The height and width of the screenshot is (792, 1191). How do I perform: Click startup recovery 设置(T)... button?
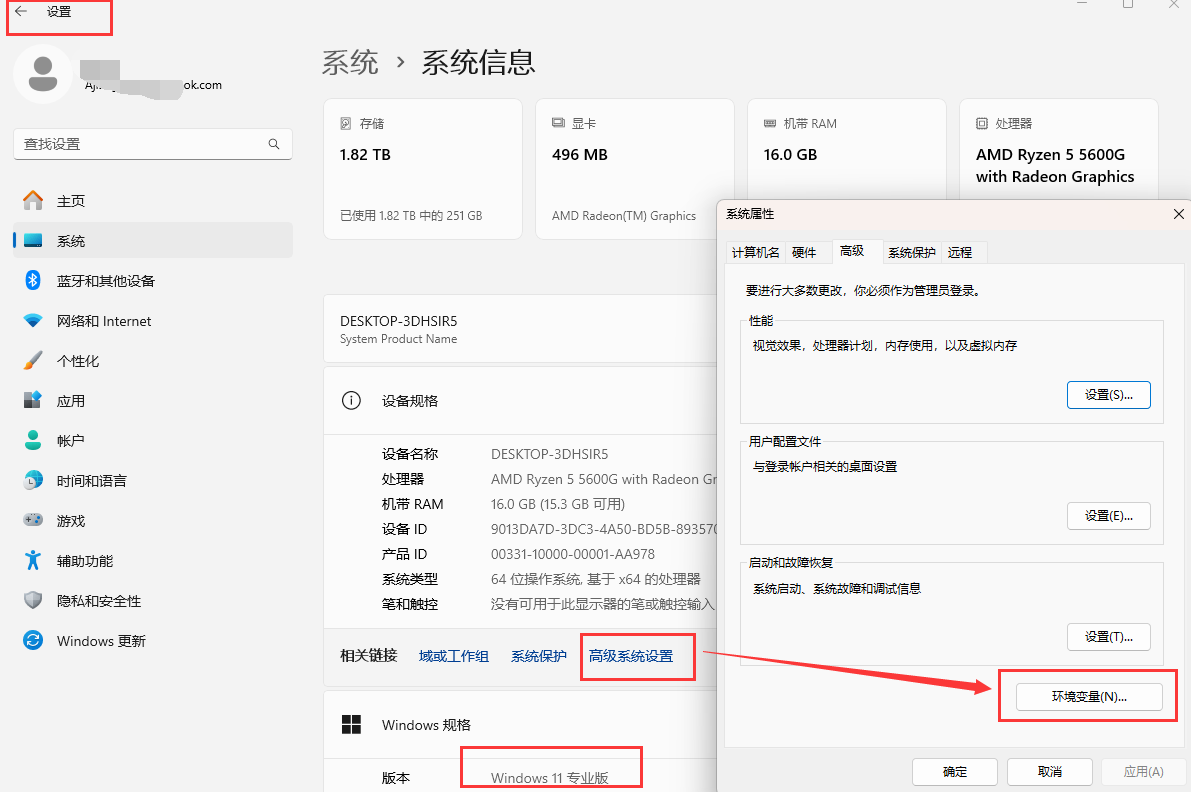pos(1108,636)
